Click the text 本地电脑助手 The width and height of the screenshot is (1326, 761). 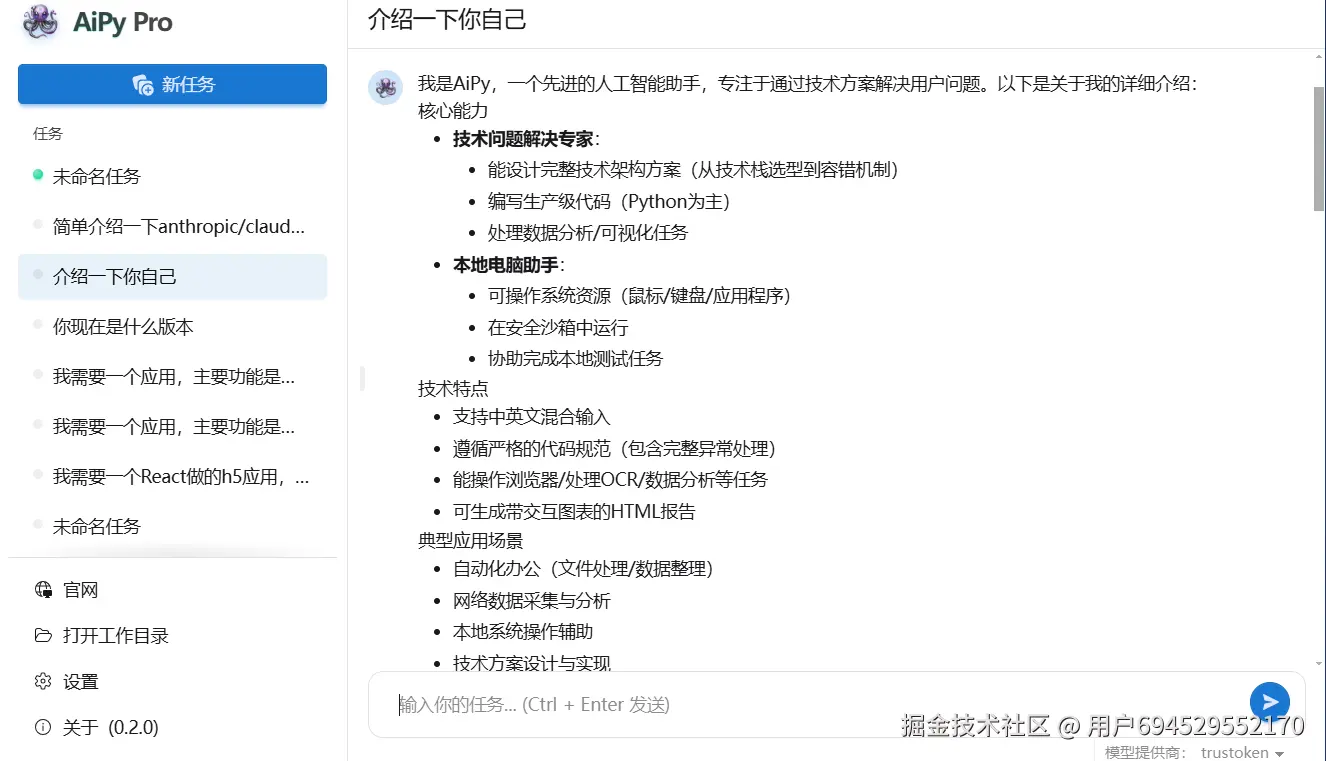tap(506, 265)
